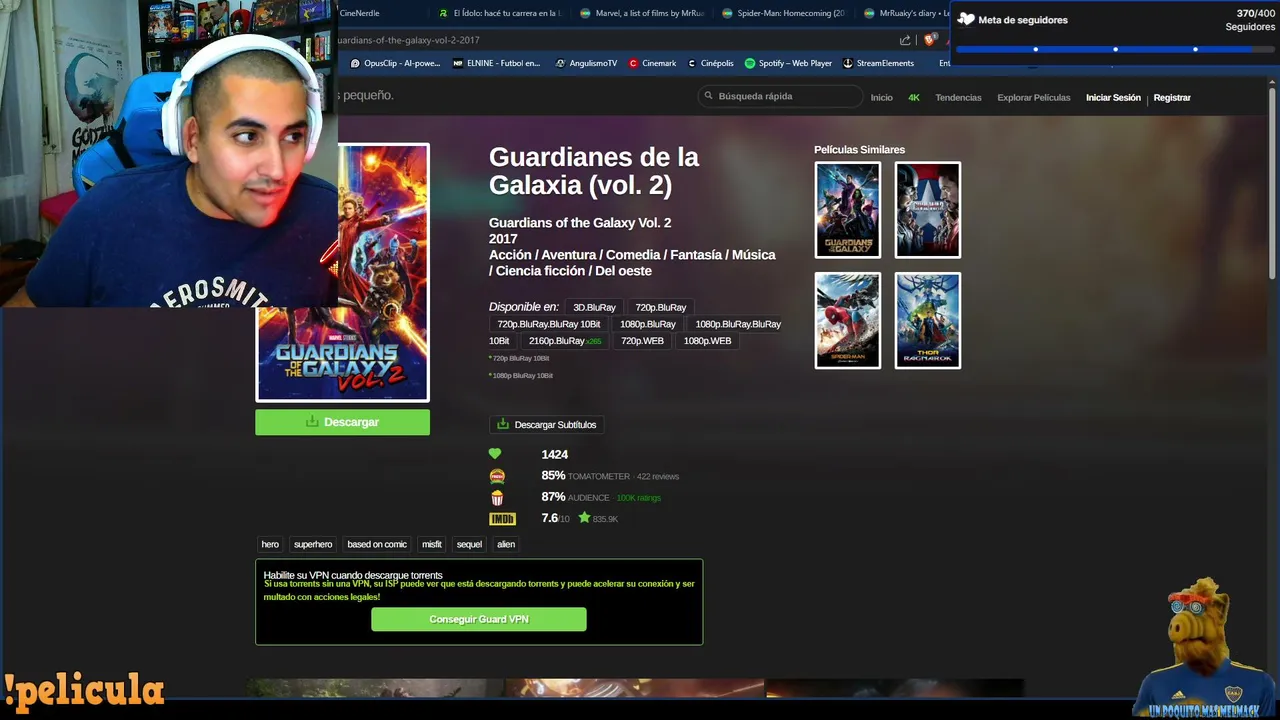Click the Iniciar Sesión link

1113,97
